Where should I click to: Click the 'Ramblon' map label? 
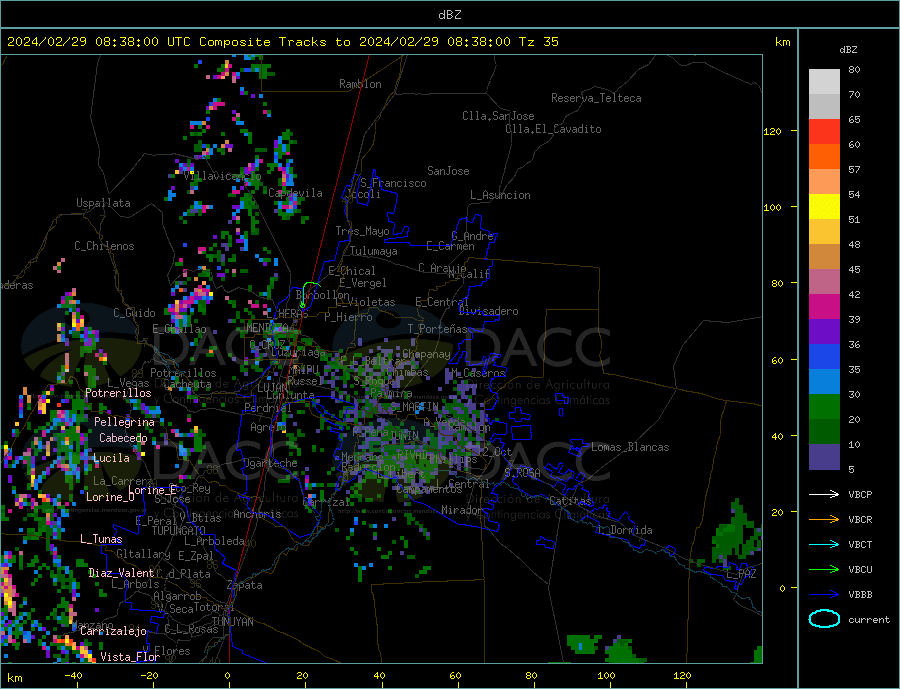360,84
